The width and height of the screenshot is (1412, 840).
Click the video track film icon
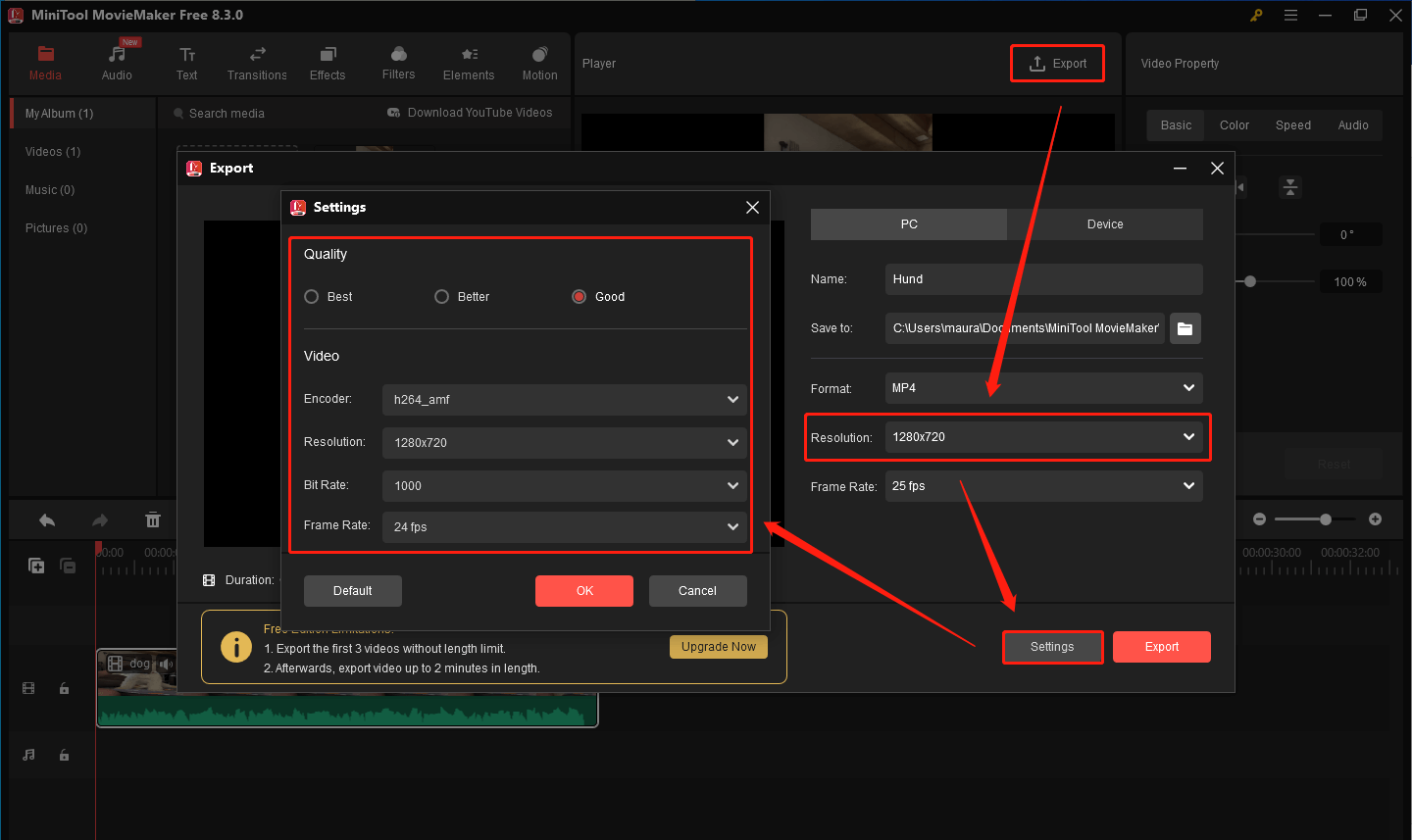28,689
